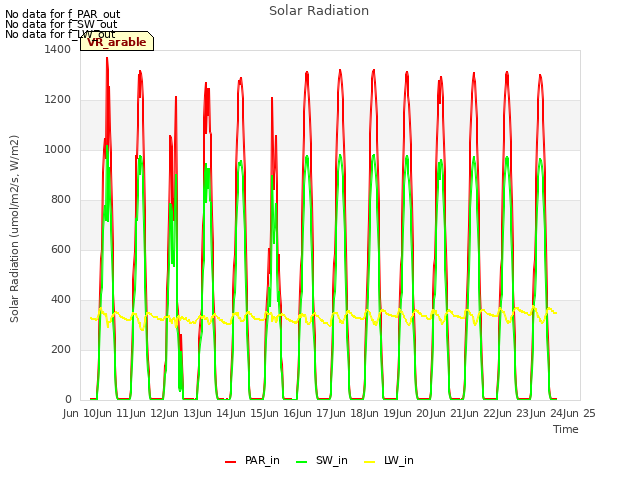Click the 800 y-axis tick label
640x480 pixels.
[x=61, y=200]
